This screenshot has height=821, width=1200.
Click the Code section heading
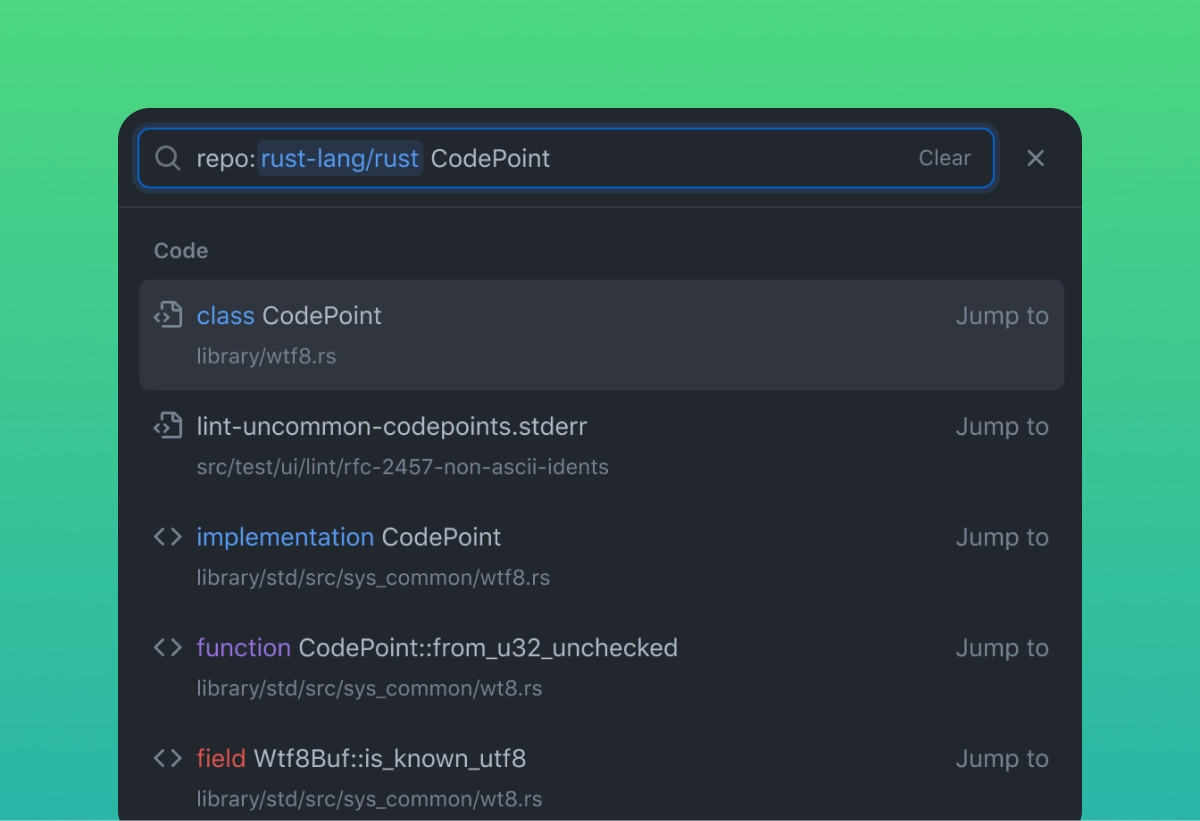181,251
